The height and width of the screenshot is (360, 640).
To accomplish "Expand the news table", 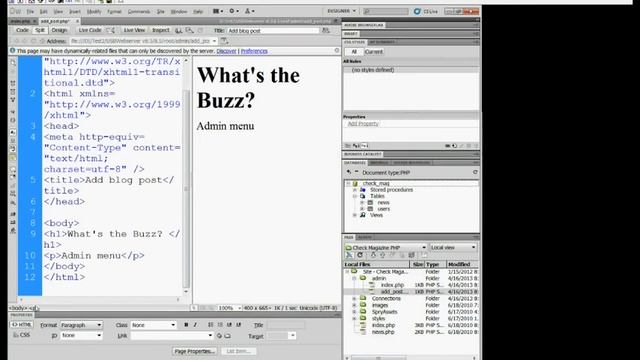I will point(362,202).
